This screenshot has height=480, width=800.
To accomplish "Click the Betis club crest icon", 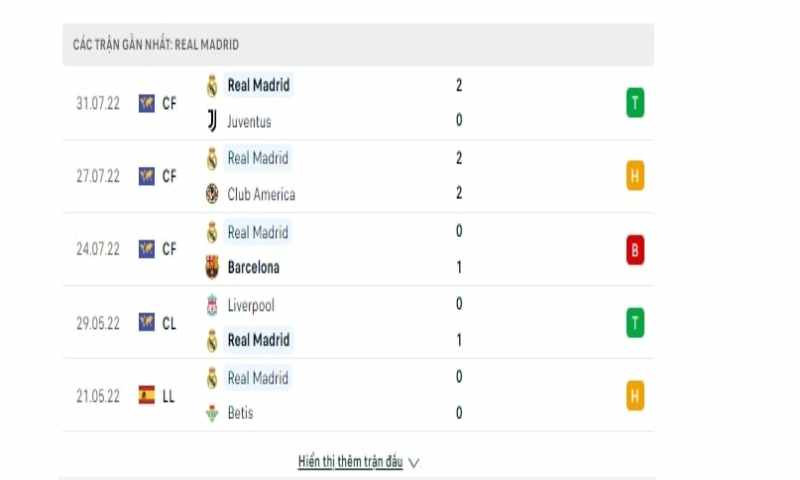I will click(211, 413).
